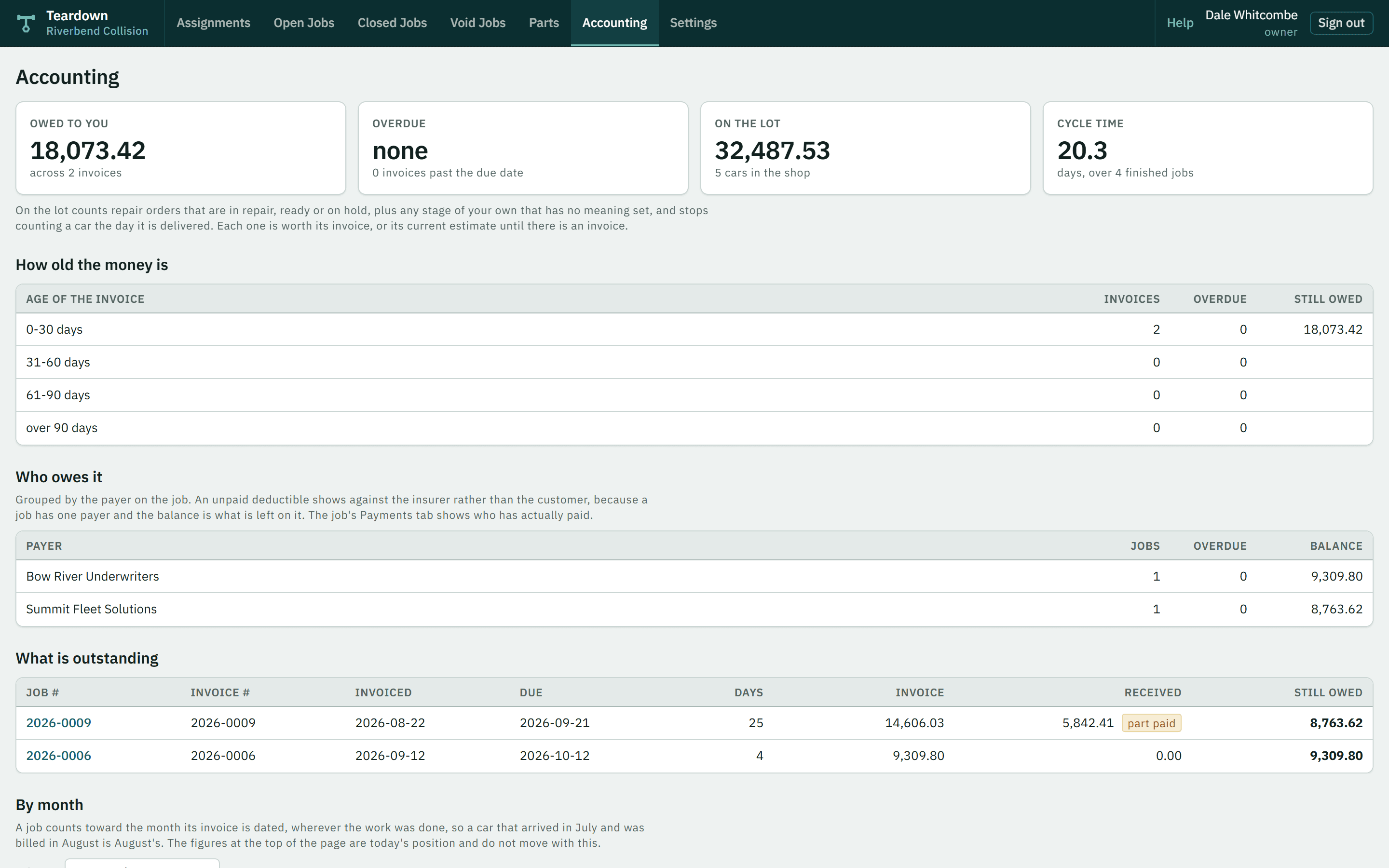This screenshot has width=1389, height=868.
Task: Click the Owed to You 18,073.42 figure
Action: 88,150
